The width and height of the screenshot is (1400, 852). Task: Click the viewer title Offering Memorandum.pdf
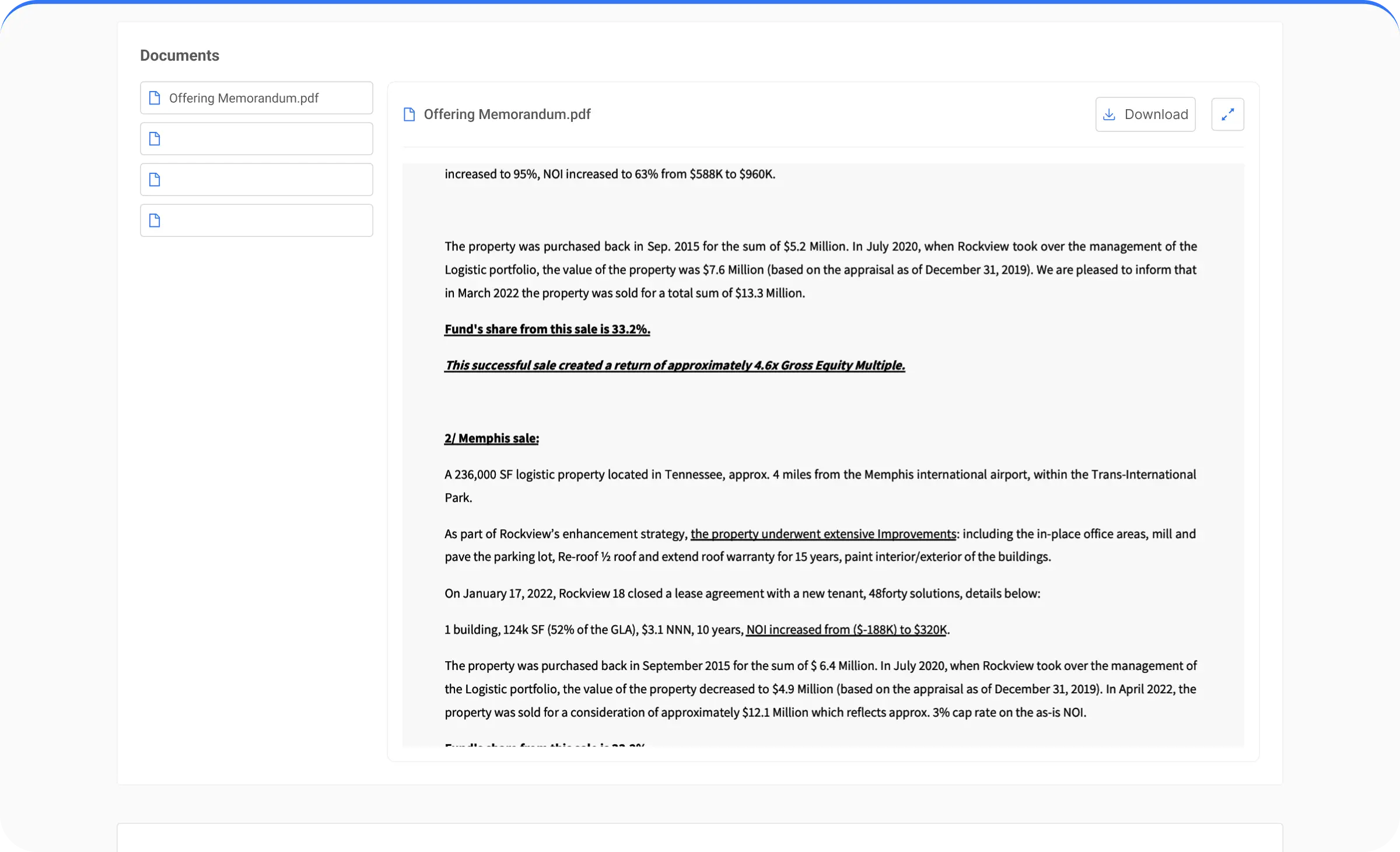[507, 114]
